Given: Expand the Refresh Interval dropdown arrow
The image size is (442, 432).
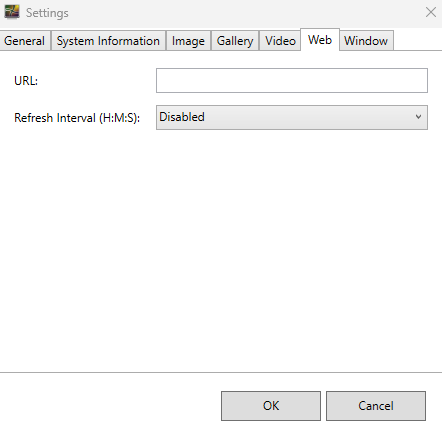Looking at the screenshot, I should (x=418, y=117).
